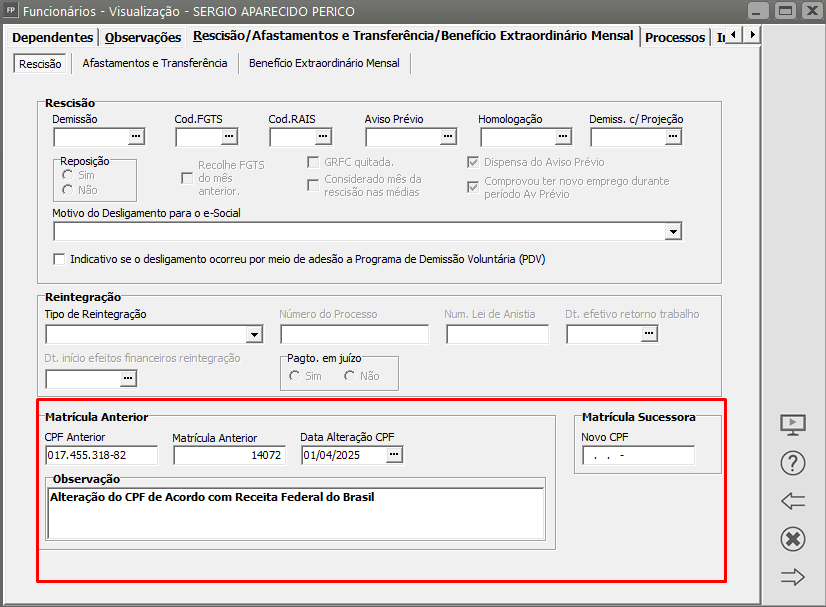Click the Novo CPF input field
826x607 pixels.
[638, 456]
